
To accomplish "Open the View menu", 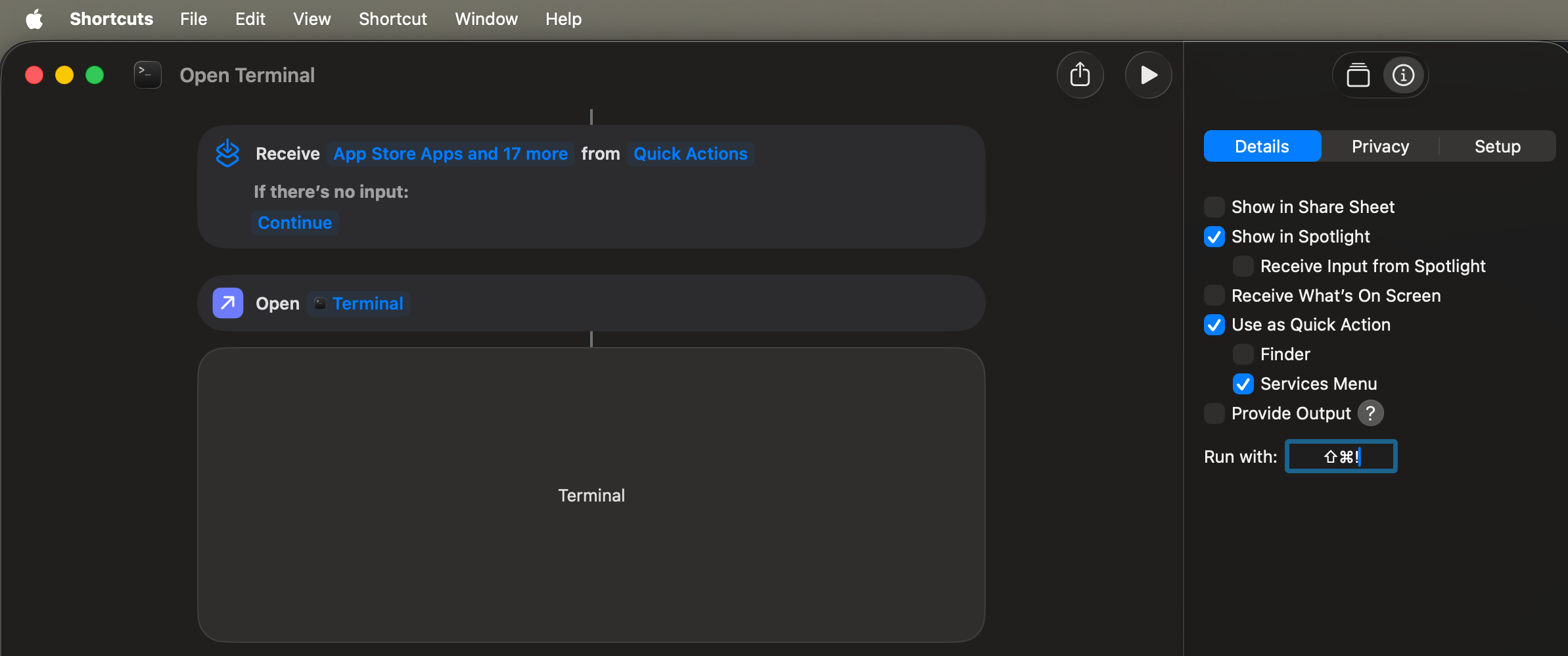I will (x=312, y=19).
